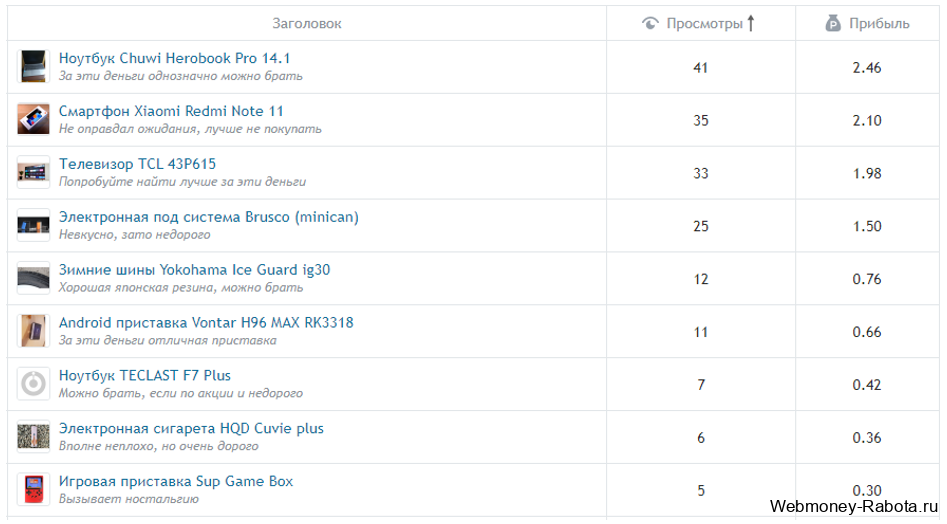The width and height of the screenshot is (947, 524).
Task: Sort table by Прибыль column header
Action: [879, 24]
